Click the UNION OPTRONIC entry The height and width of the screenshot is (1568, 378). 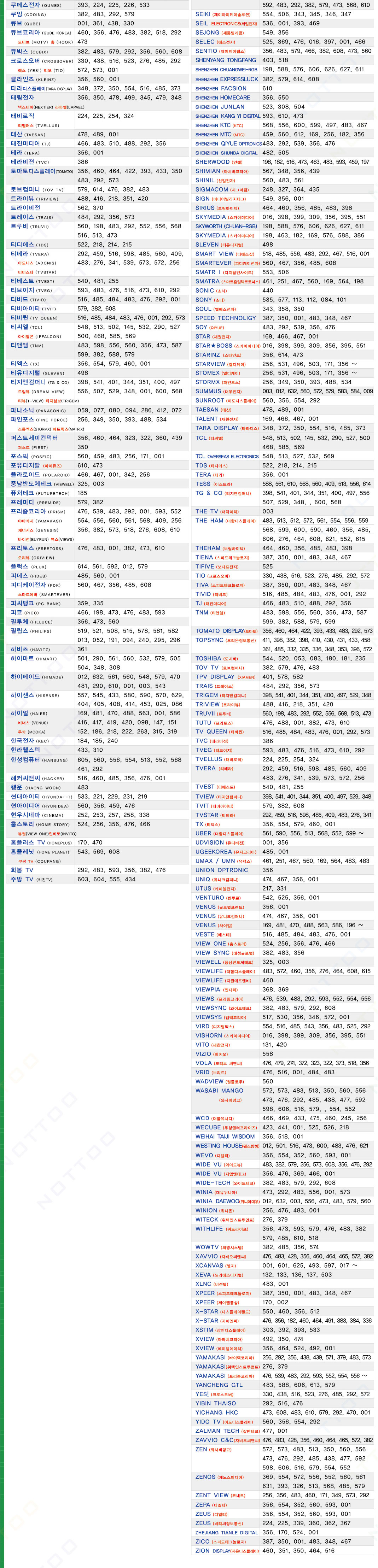coord(222,870)
